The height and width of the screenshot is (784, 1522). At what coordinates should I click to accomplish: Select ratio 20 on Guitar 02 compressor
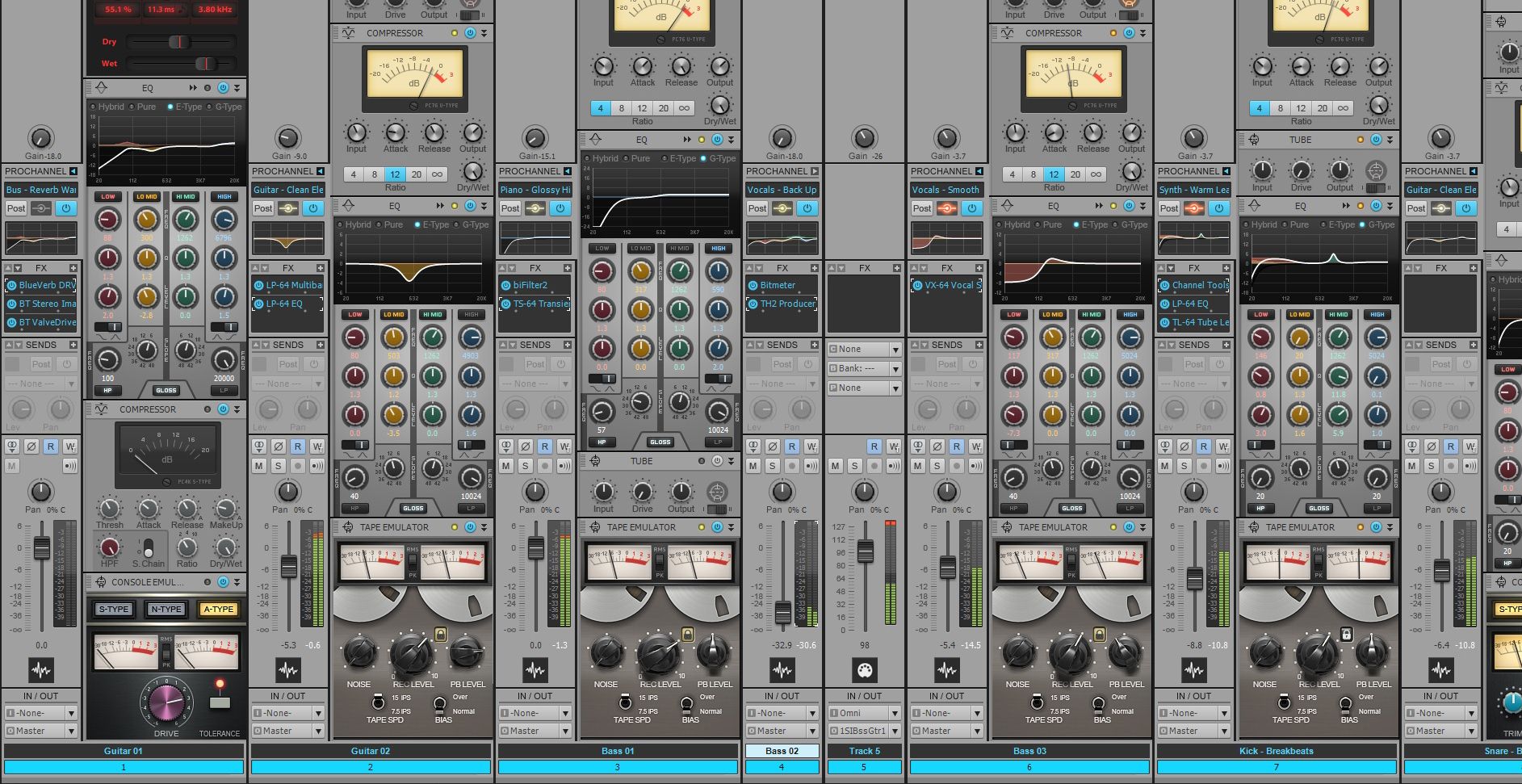(417, 174)
